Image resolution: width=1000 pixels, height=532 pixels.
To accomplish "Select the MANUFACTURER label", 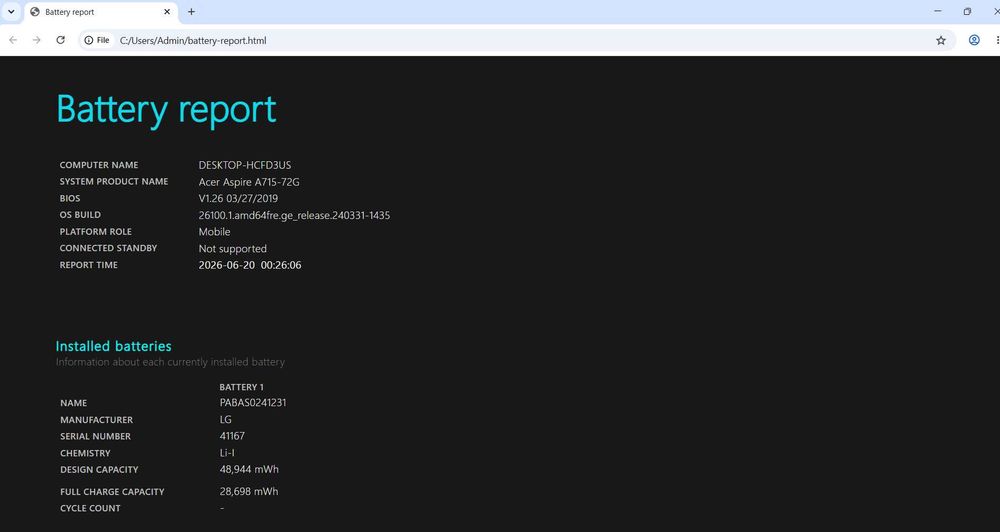I will click(x=96, y=420).
